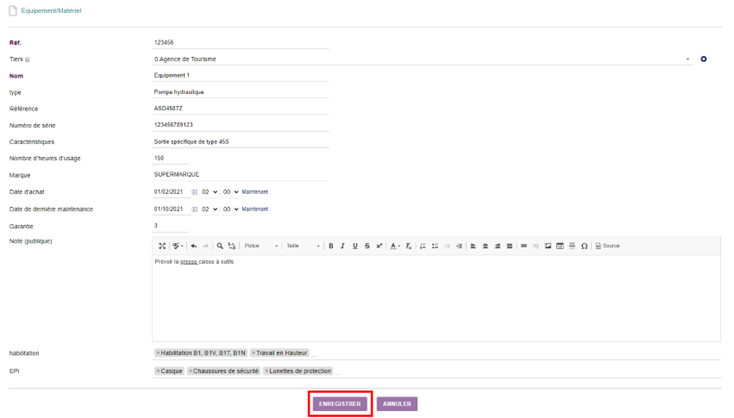Insert a bulleted list
This screenshot has width=734, height=418.
click(435, 246)
